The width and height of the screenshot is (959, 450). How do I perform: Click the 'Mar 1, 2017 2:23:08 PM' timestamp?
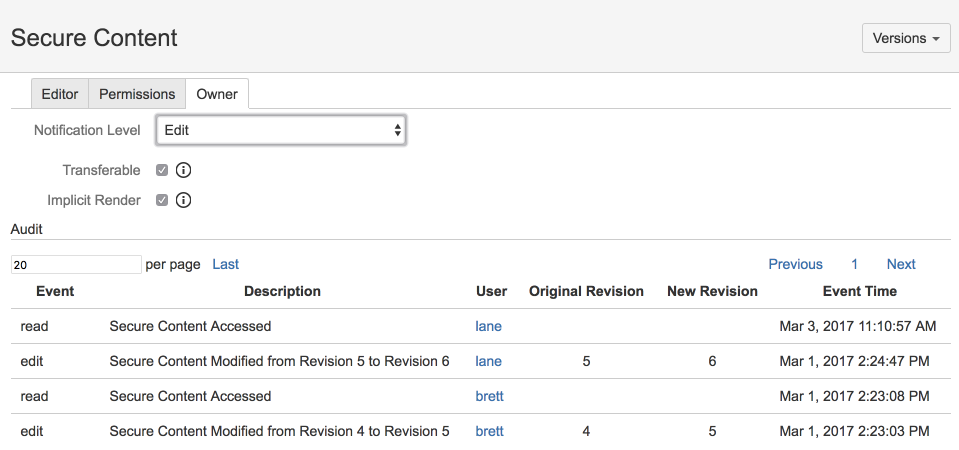[854, 396]
